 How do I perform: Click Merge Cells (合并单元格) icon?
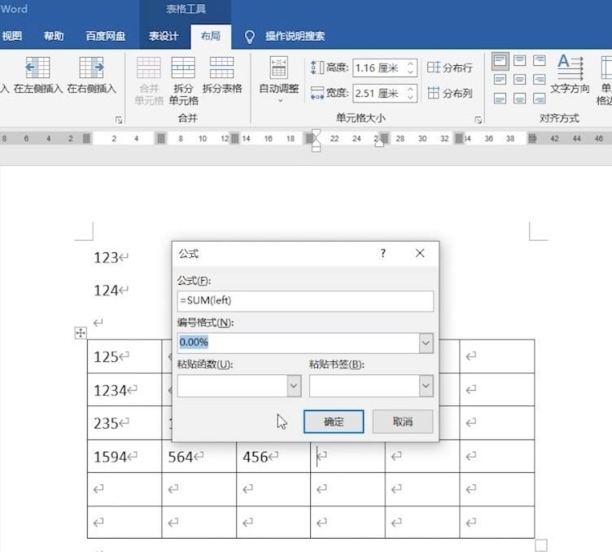coord(149,68)
